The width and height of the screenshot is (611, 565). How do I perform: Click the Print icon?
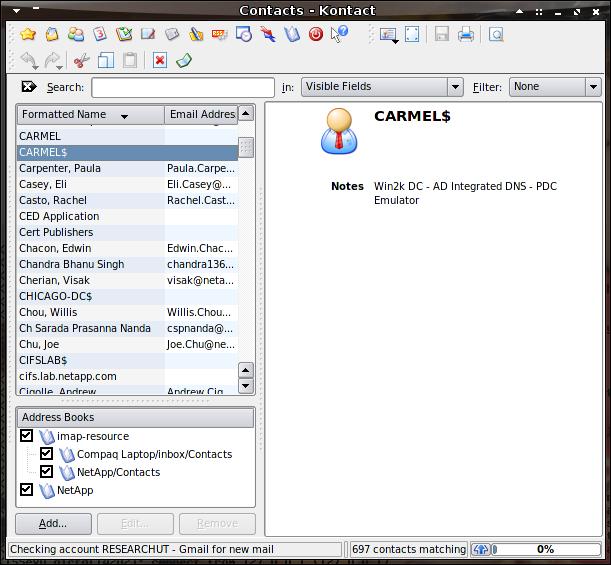[466, 34]
